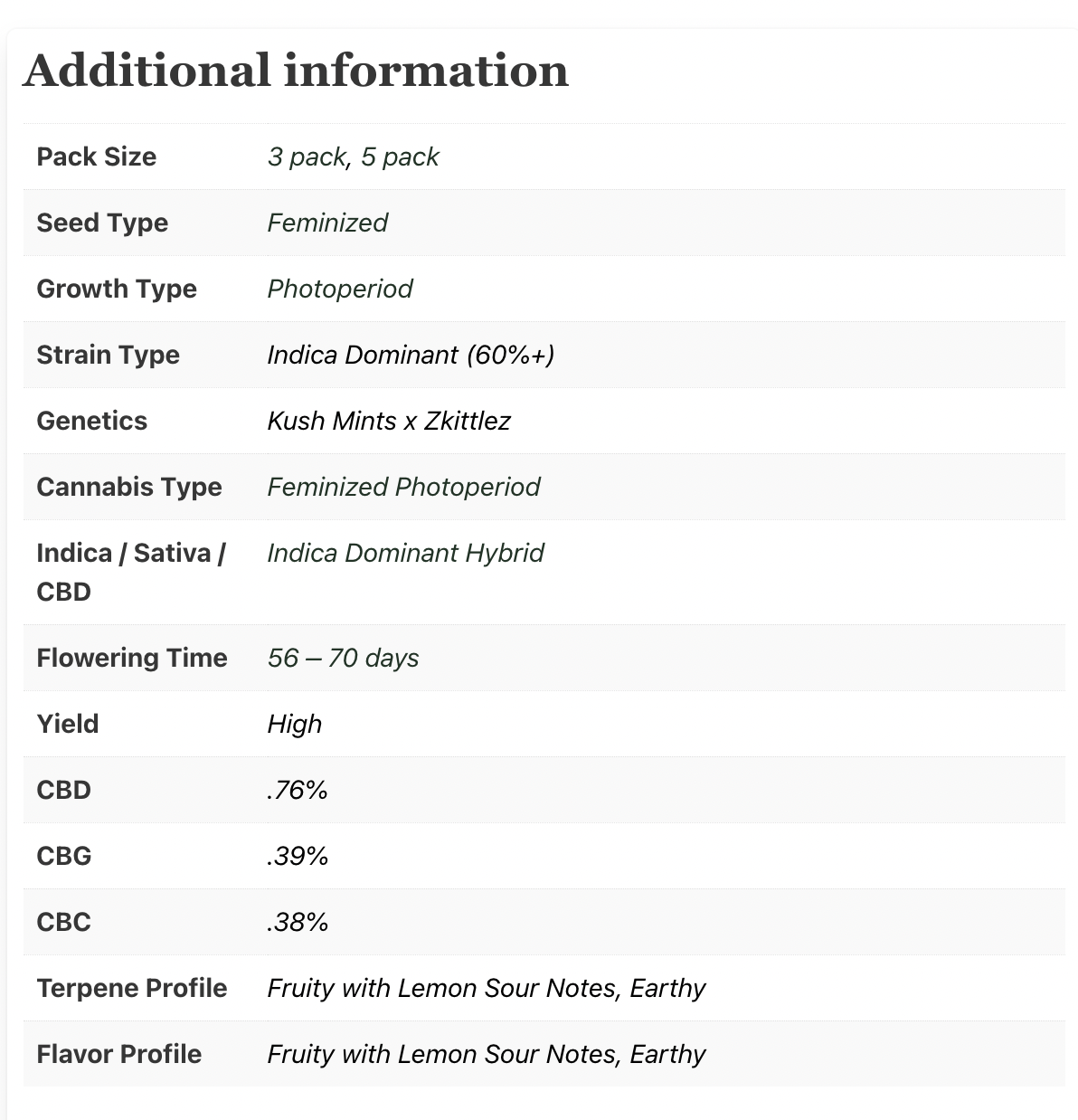Click the Feminized seed type link

click(x=327, y=223)
